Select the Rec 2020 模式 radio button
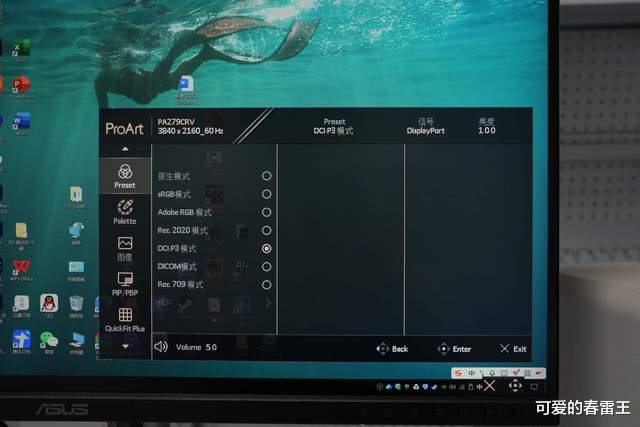 coord(267,230)
